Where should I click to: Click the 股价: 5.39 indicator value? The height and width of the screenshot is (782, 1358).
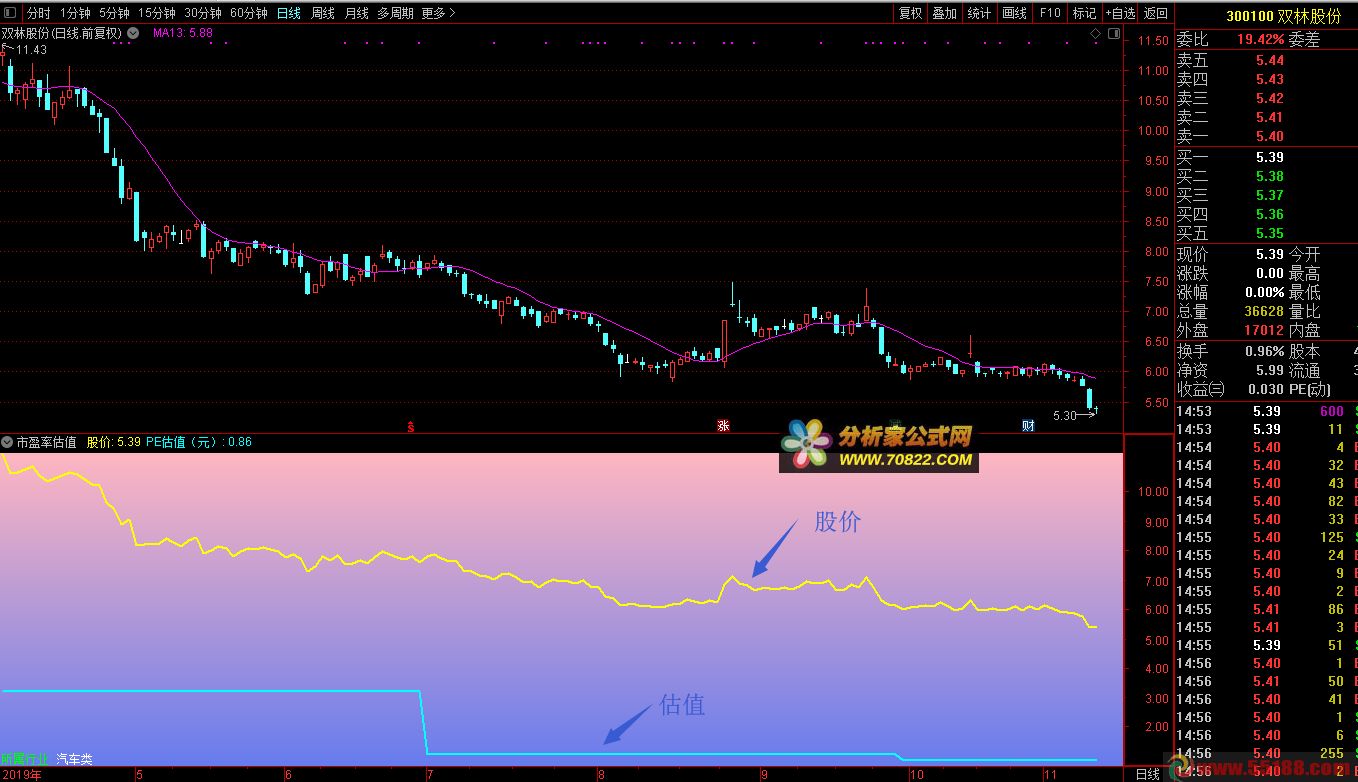pyautogui.click(x=113, y=441)
